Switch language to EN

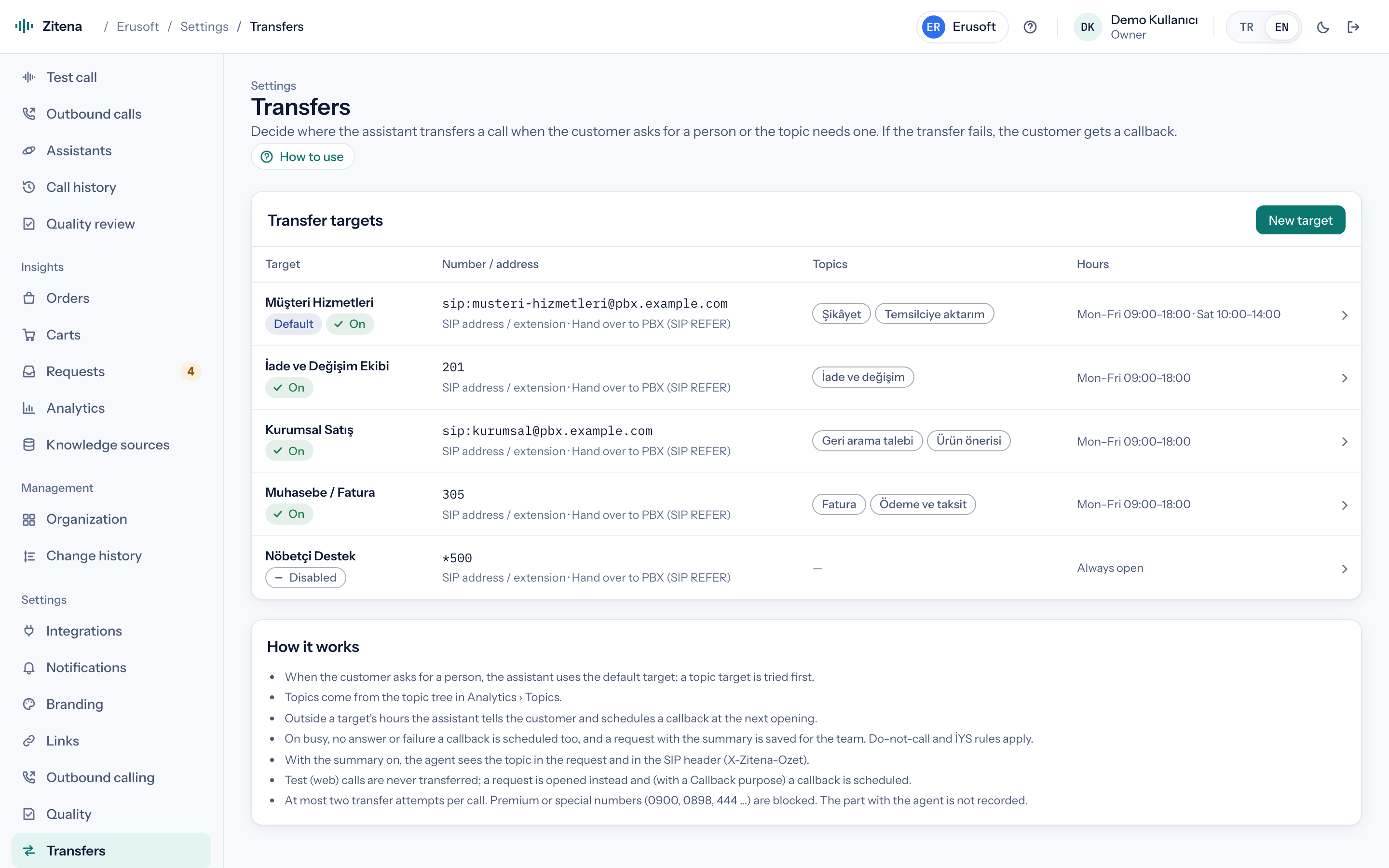pos(1281,27)
